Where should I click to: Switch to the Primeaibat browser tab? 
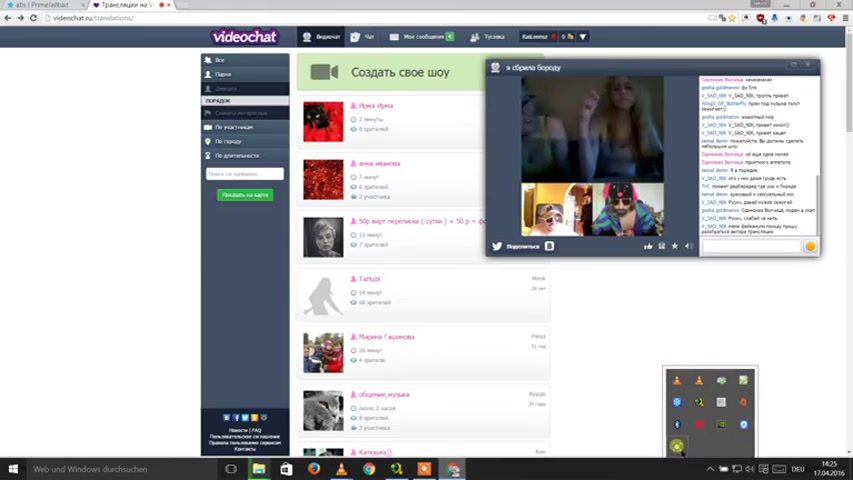[x=45, y=4]
